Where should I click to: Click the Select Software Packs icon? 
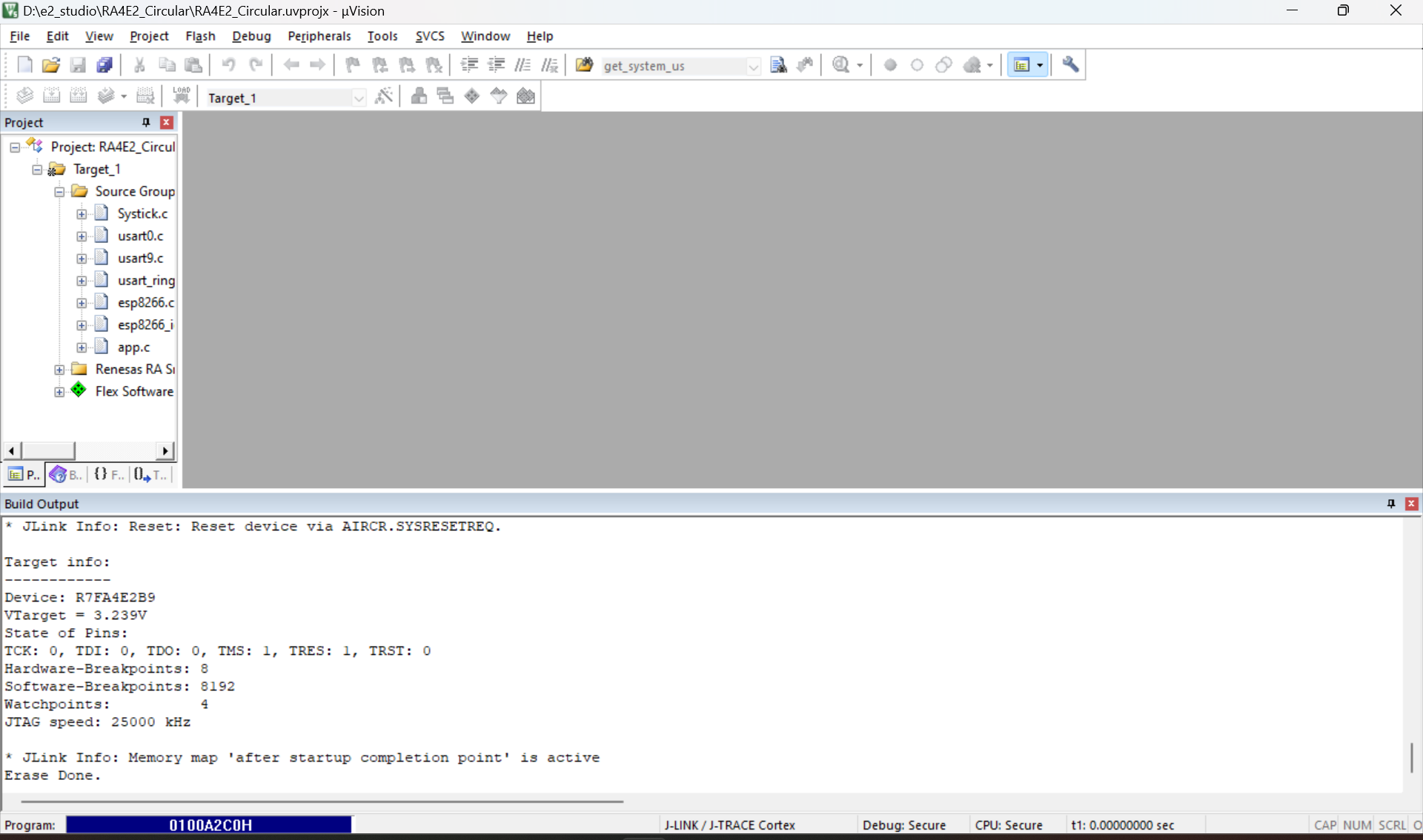point(499,96)
